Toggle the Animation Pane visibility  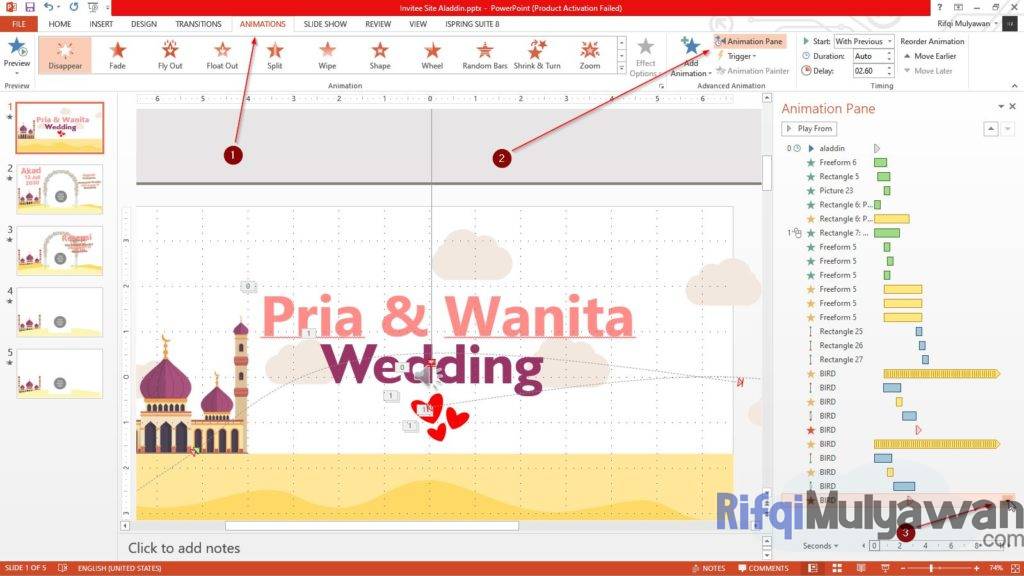click(749, 41)
